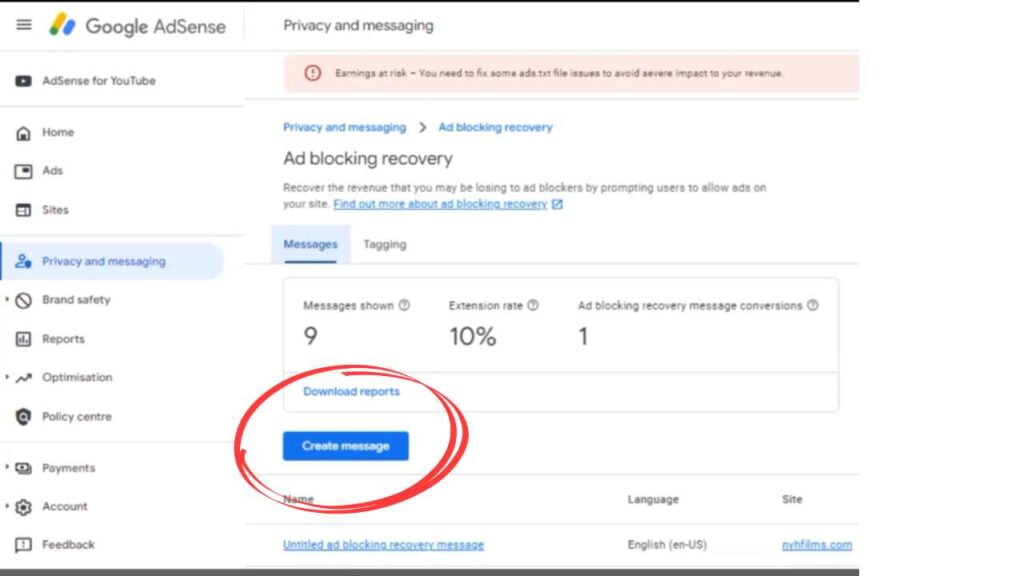Click the Payments money icon
This screenshot has height=576, width=1024.
[x=24, y=468]
